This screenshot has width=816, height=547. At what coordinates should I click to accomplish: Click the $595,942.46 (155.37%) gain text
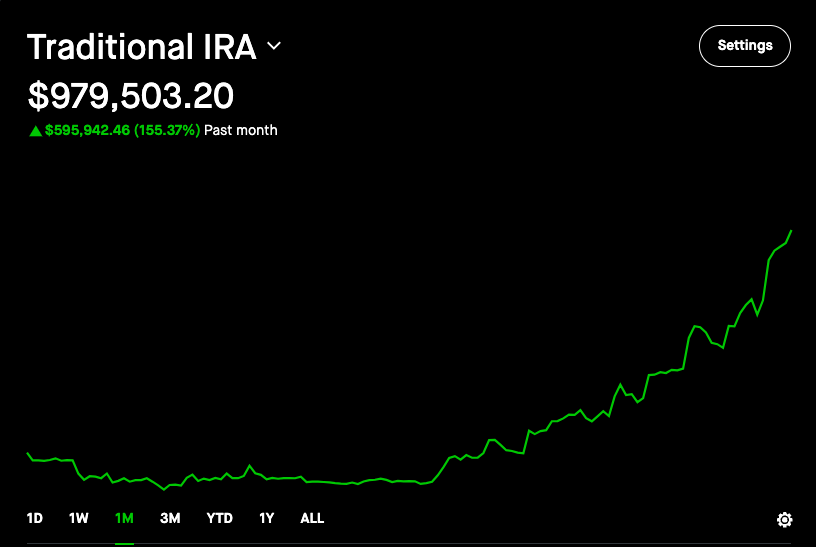coord(122,130)
